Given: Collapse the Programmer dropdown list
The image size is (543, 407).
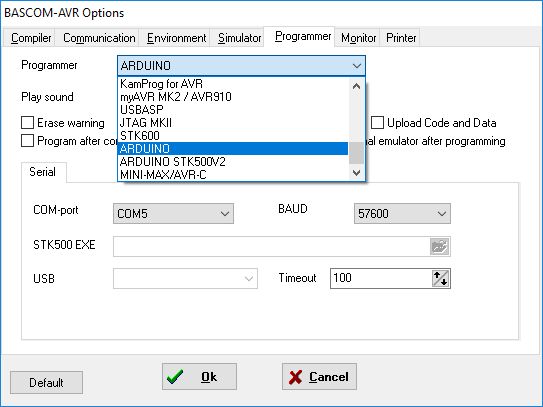Looking at the screenshot, I should click(x=357, y=66).
